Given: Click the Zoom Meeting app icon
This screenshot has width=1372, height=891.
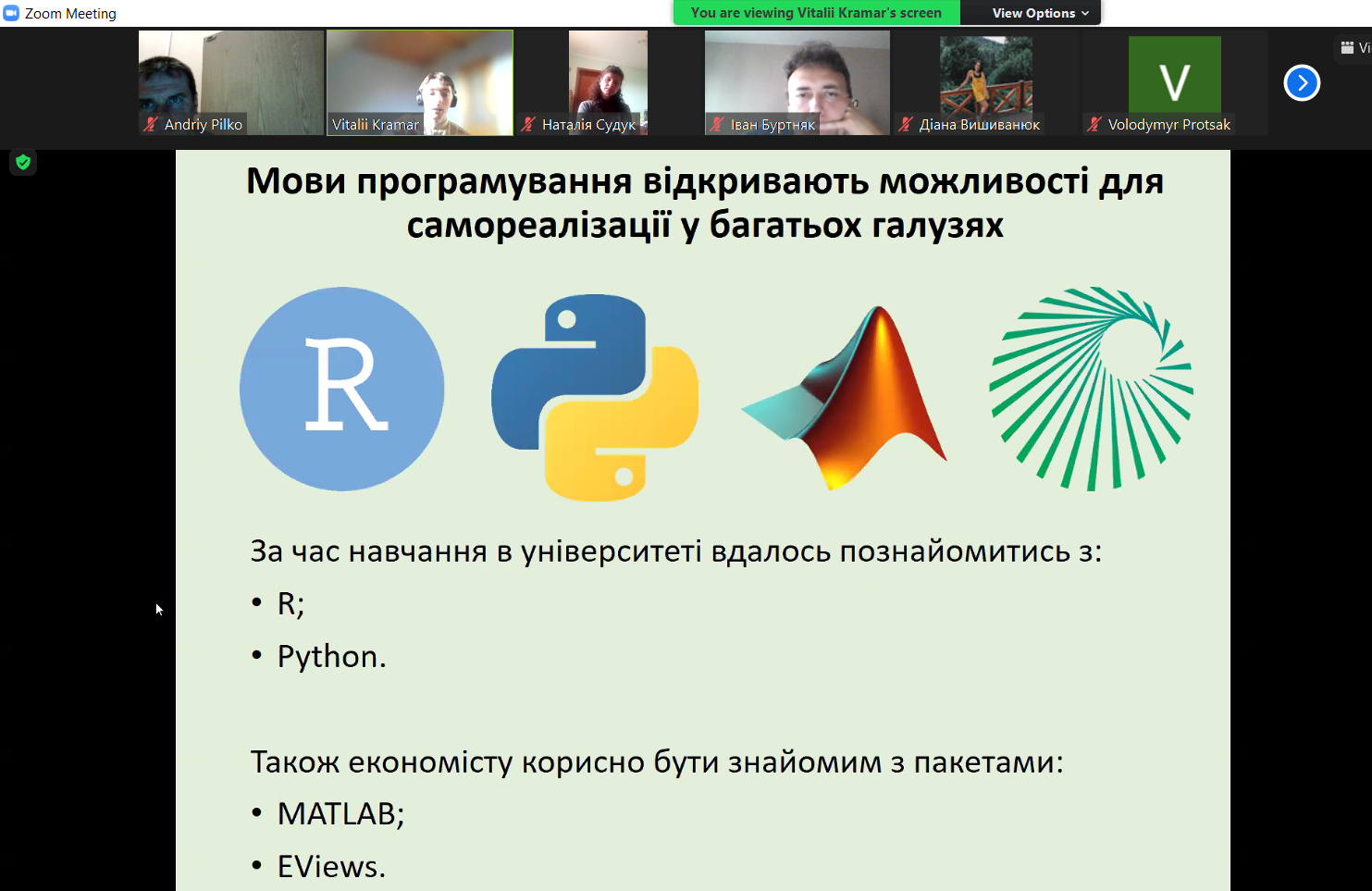Looking at the screenshot, I should point(11,13).
